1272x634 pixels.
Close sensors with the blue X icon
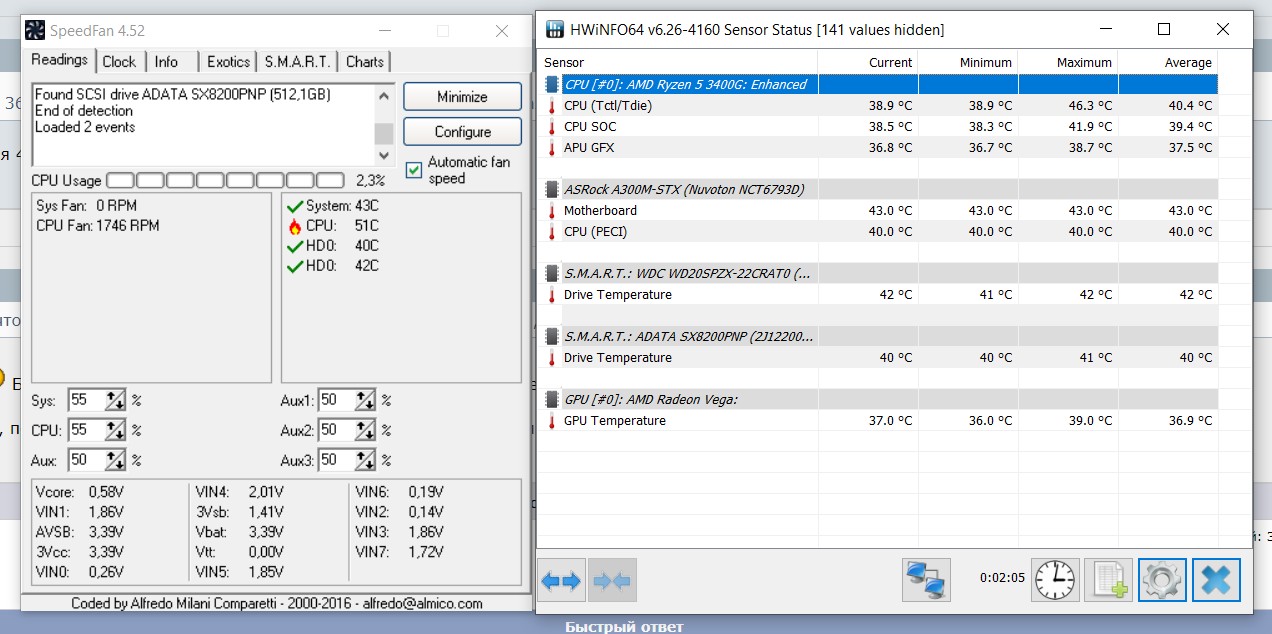coord(1216,580)
